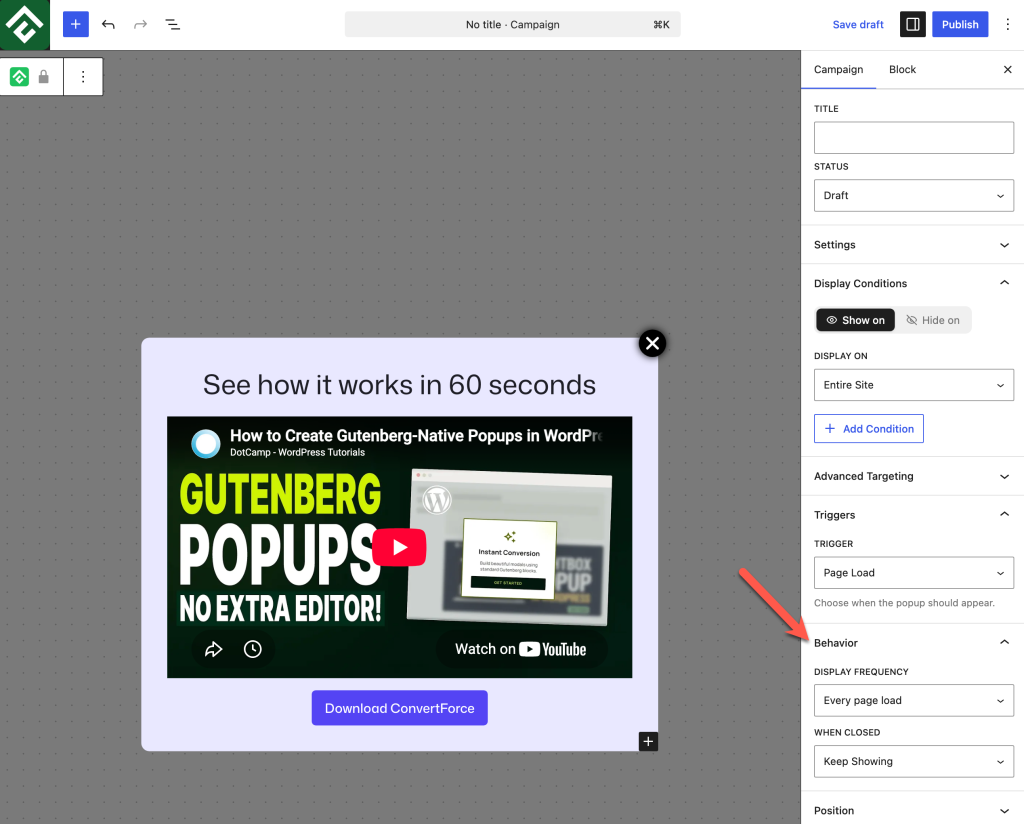Open the command palette title bar
1024x824 pixels.
point(513,25)
